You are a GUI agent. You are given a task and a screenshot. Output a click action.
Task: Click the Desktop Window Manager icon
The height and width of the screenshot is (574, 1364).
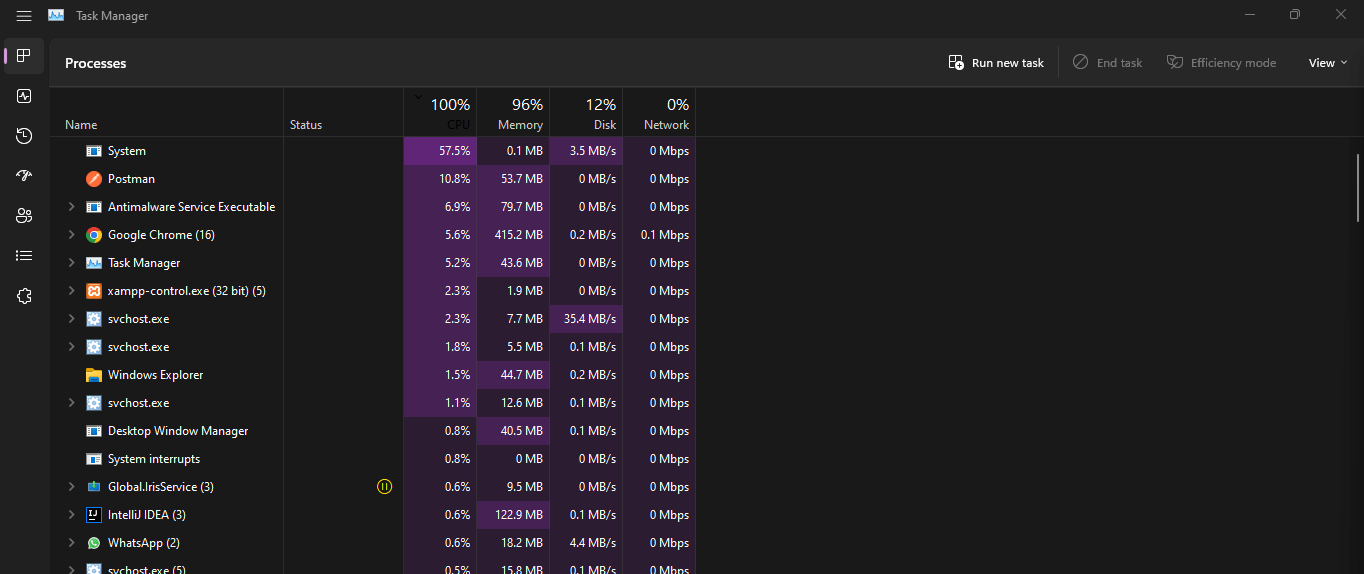click(x=94, y=431)
